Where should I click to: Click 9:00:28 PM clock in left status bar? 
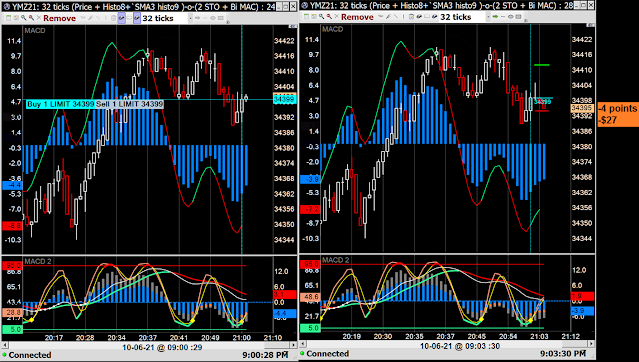pos(265,355)
